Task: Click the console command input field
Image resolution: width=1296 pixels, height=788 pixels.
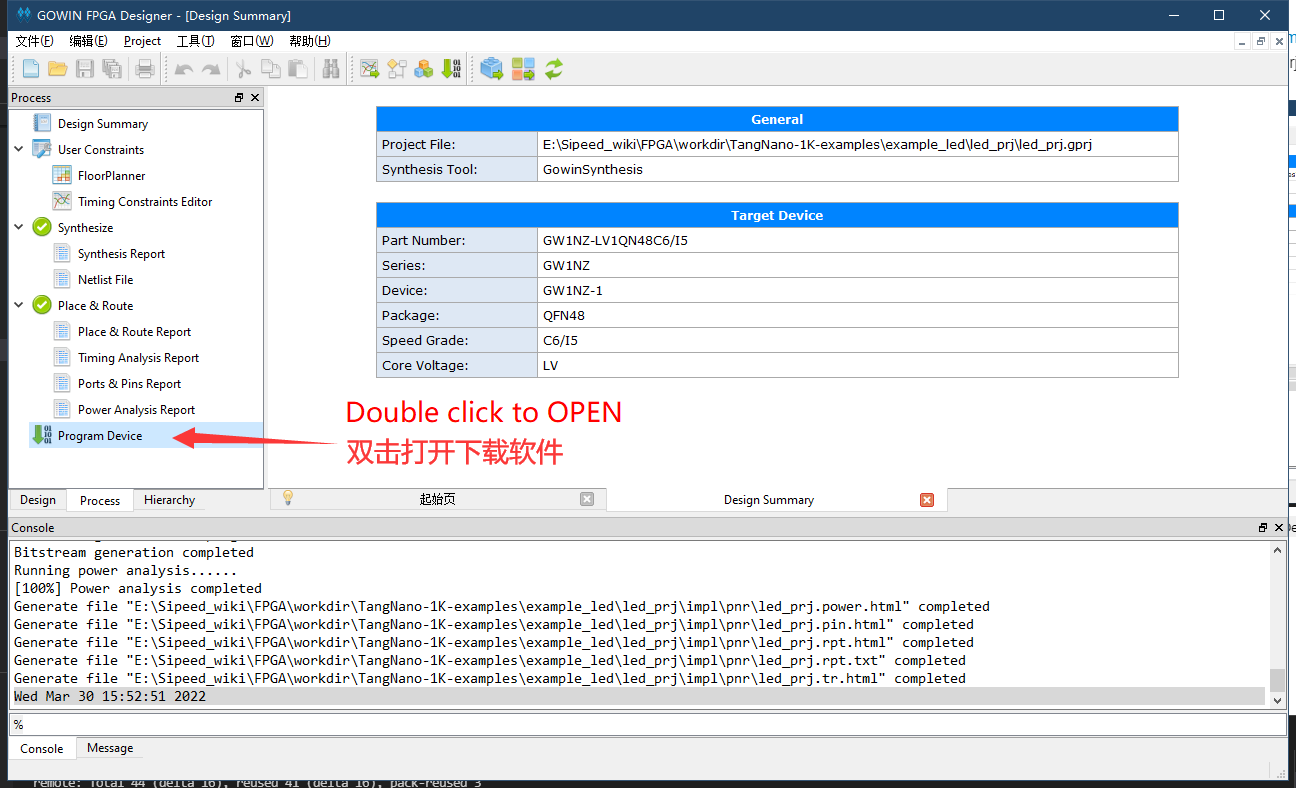Action: (x=647, y=724)
